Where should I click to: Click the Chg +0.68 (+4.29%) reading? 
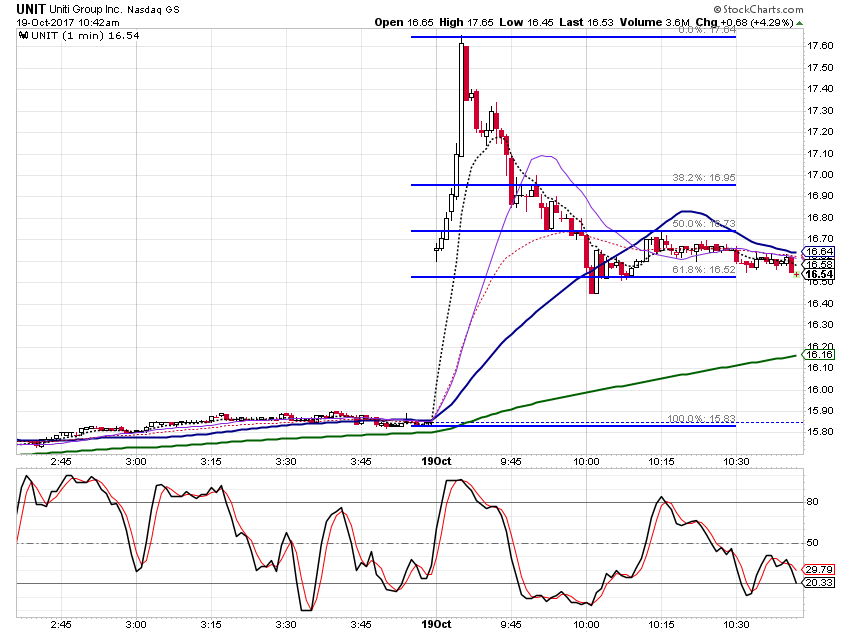pyautogui.click(x=744, y=23)
